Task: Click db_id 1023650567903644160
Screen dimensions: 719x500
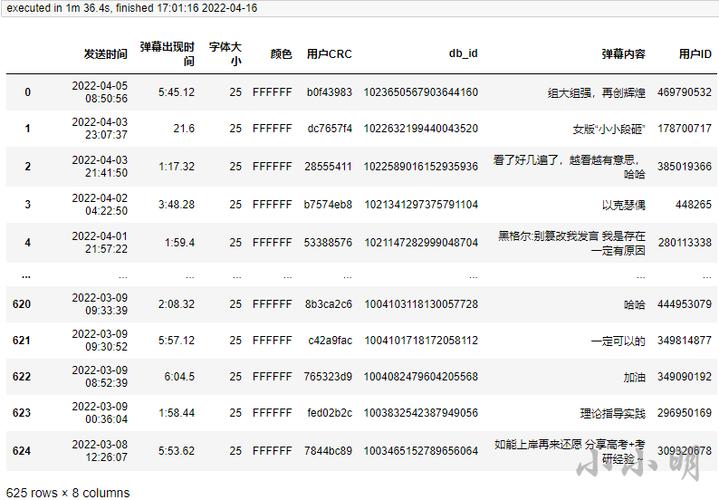Action: coord(421,92)
